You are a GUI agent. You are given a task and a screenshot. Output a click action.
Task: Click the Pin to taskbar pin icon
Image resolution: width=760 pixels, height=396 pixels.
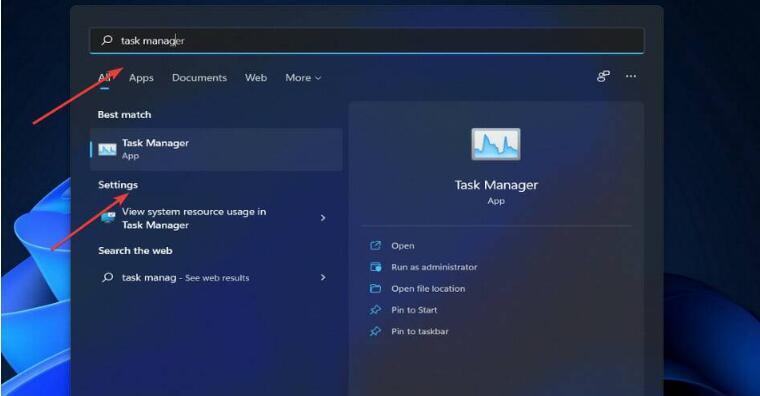pos(376,332)
